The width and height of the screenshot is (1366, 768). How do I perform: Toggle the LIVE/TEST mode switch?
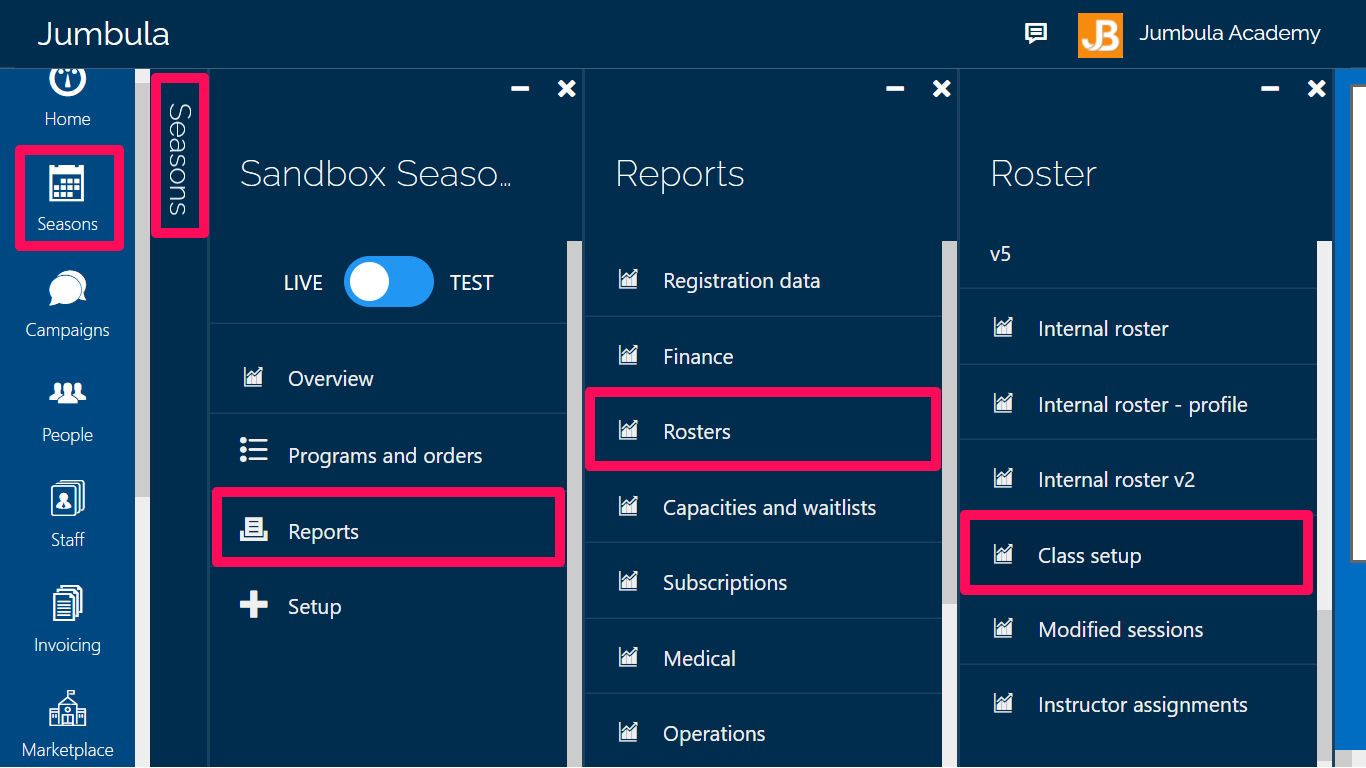pos(389,282)
